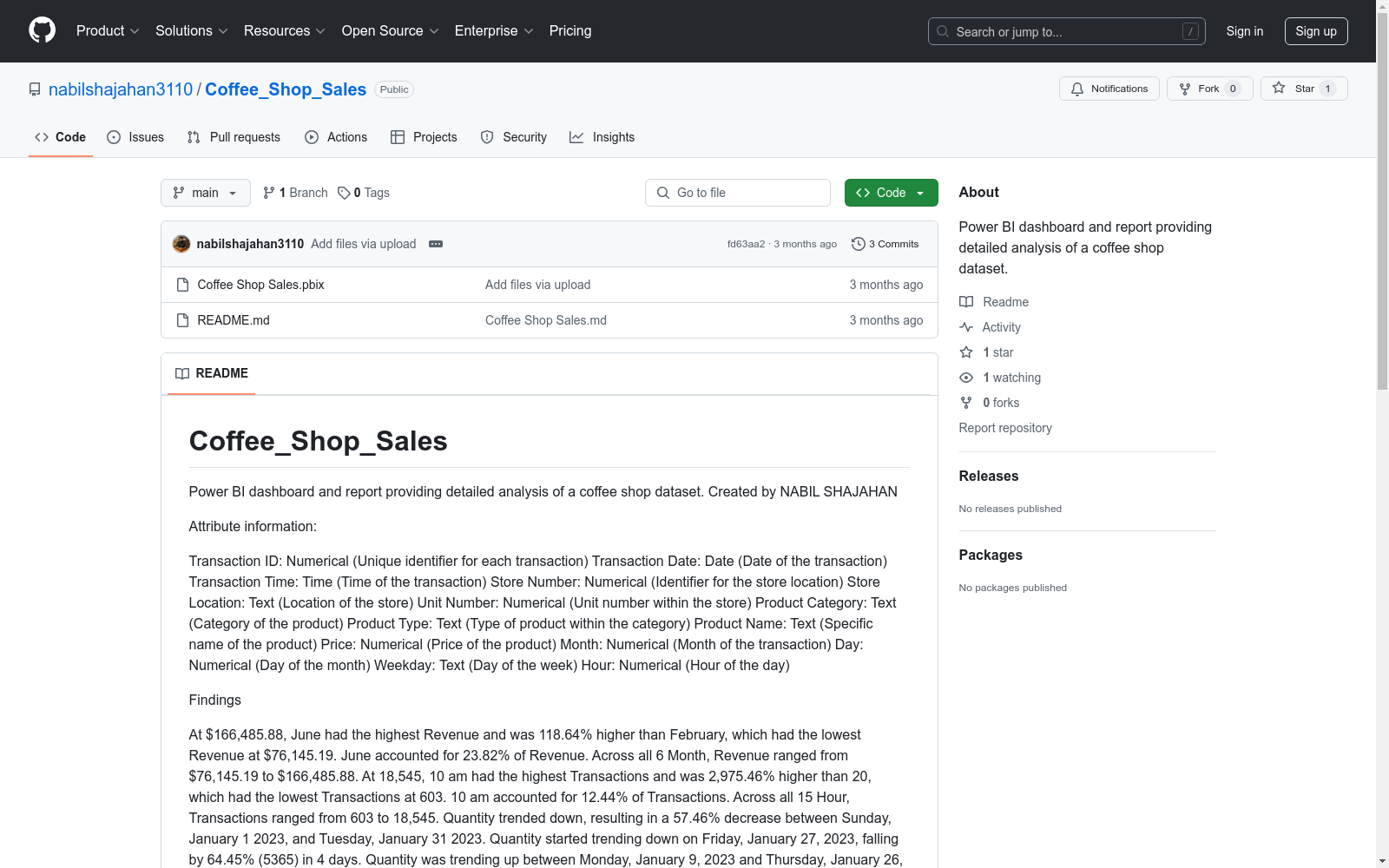Click the Notifications bell icon
This screenshot has width=1389, height=868.
pyautogui.click(x=1077, y=89)
